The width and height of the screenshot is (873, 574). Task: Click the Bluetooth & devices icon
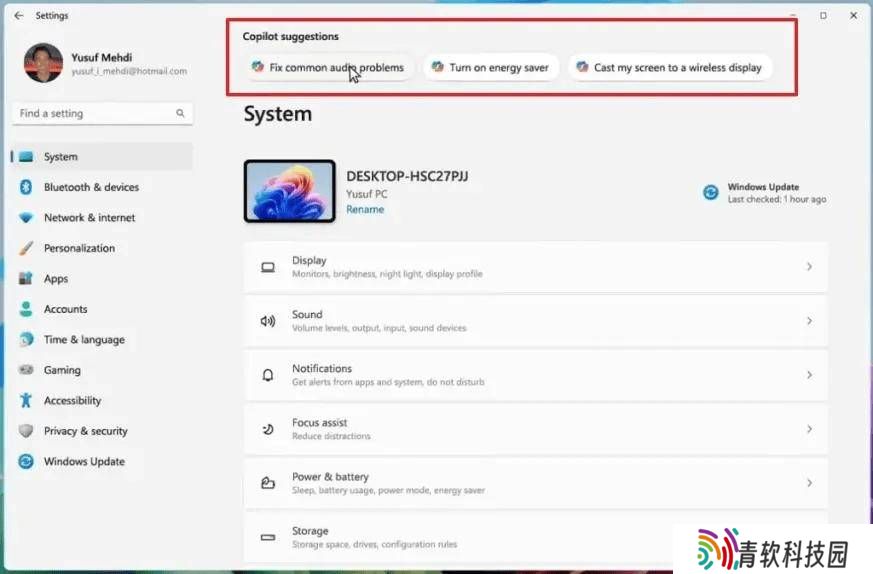click(26, 187)
